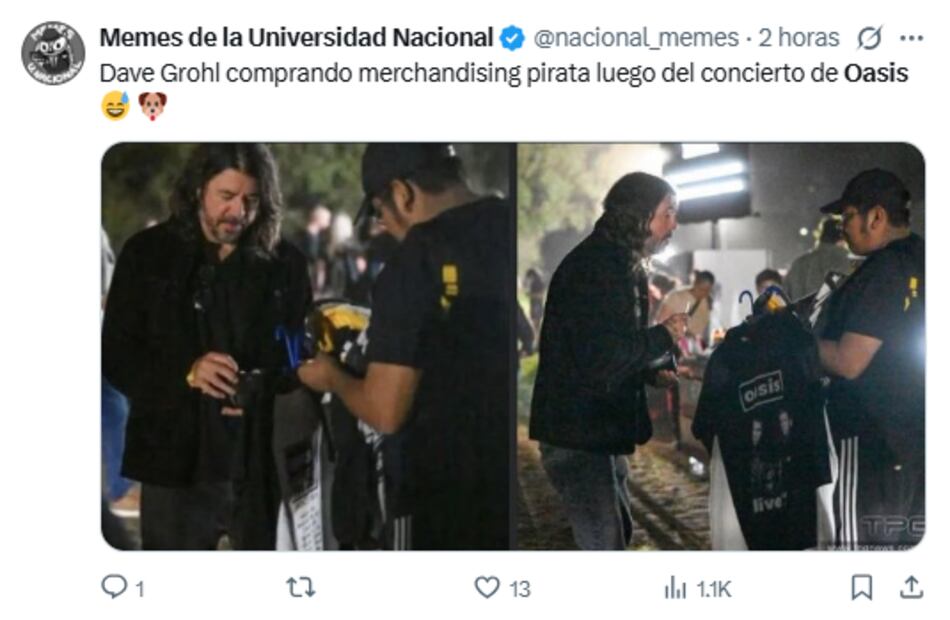The width and height of the screenshot is (950, 620).
Task: Click the share upload icon
Action: pyautogui.click(x=911, y=587)
